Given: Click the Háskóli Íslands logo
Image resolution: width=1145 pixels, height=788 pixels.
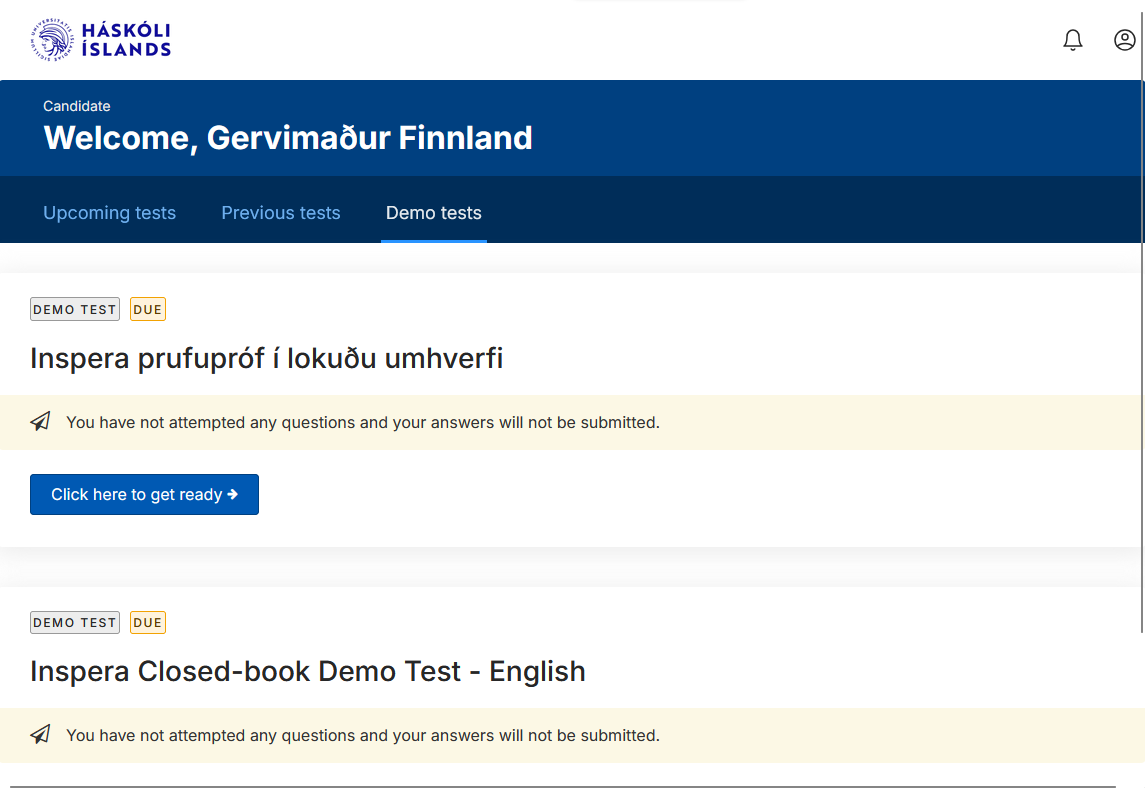Looking at the screenshot, I should coord(101,39).
